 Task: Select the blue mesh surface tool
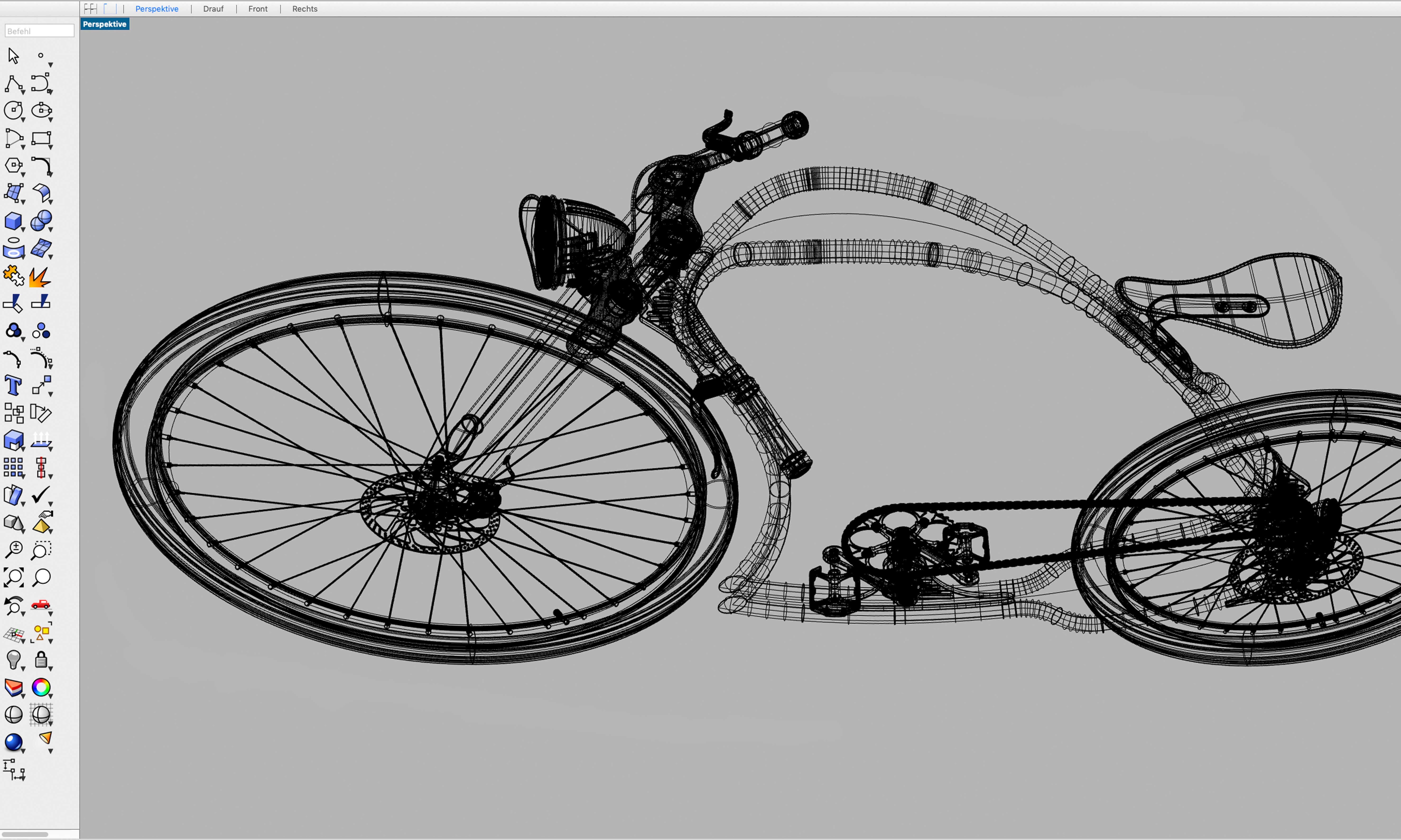point(41,248)
